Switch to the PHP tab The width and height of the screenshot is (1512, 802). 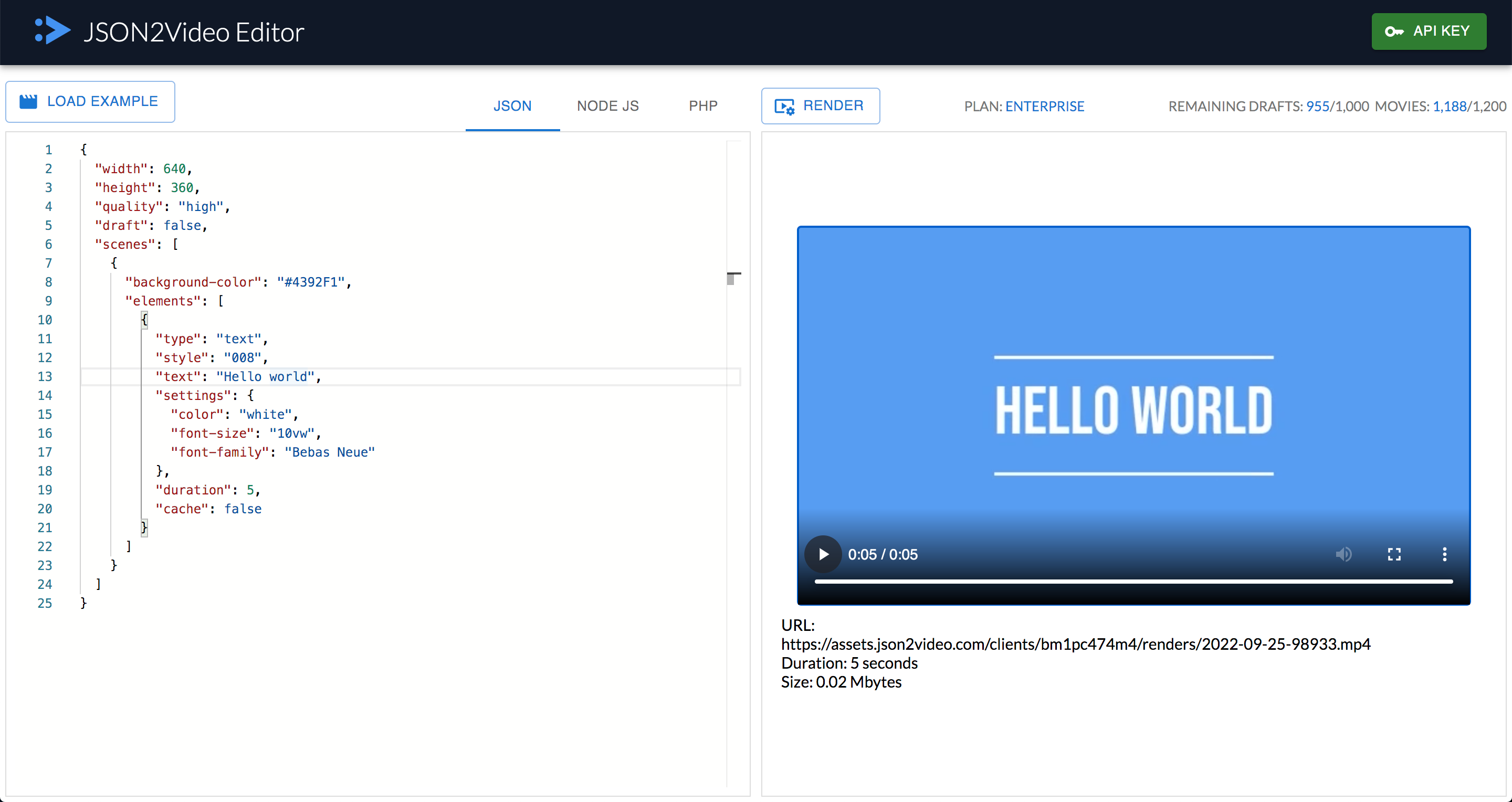click(702, 106)
